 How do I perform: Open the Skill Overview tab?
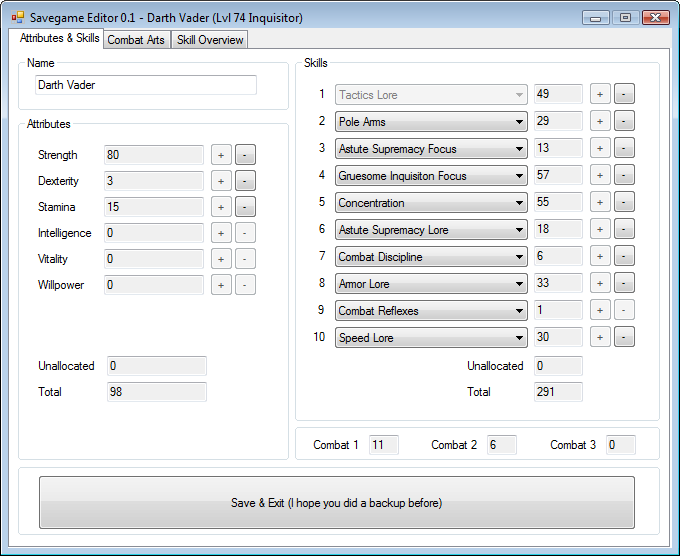(x=210, y=39)
